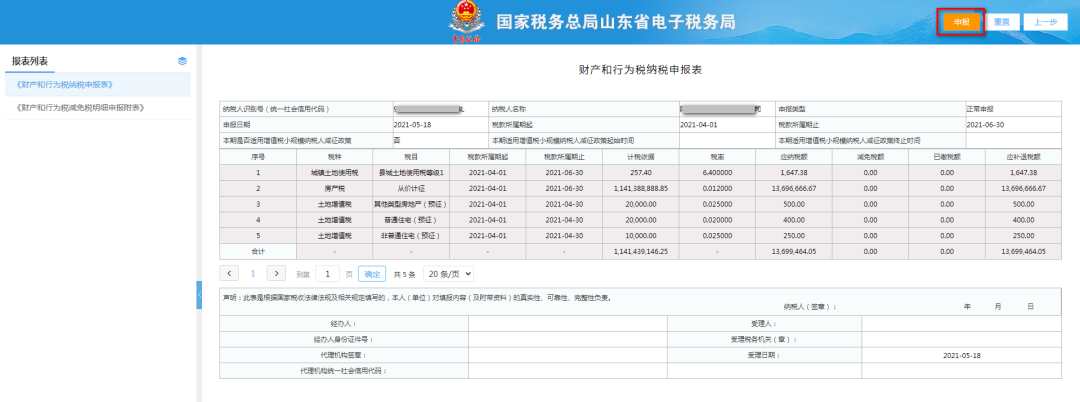Screen dimensions: 1080x402
Task: Open the 20 条/页 page size dropdown
Action: click(x=448, y=273)
